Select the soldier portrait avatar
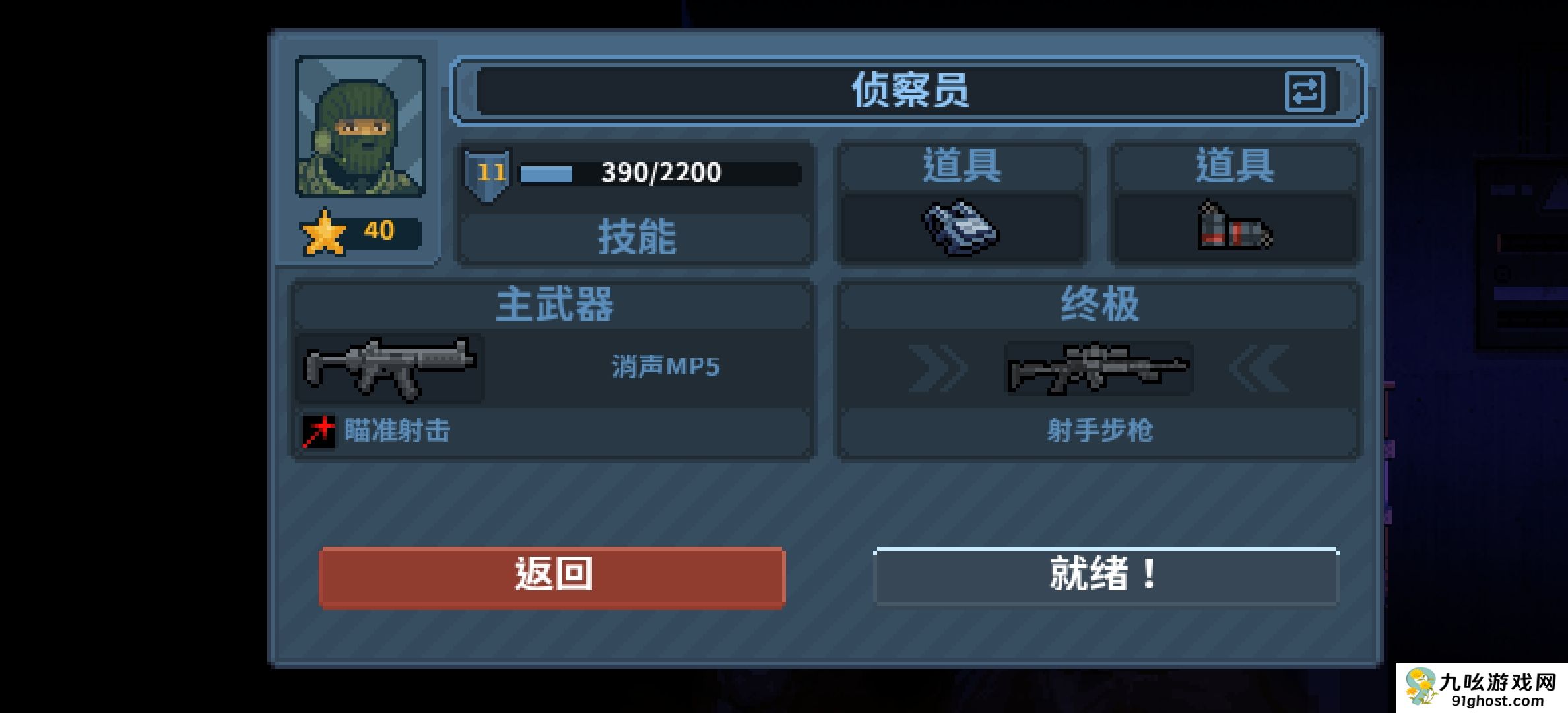This screenshot has width=1568, height=713. tap(360, 126)
